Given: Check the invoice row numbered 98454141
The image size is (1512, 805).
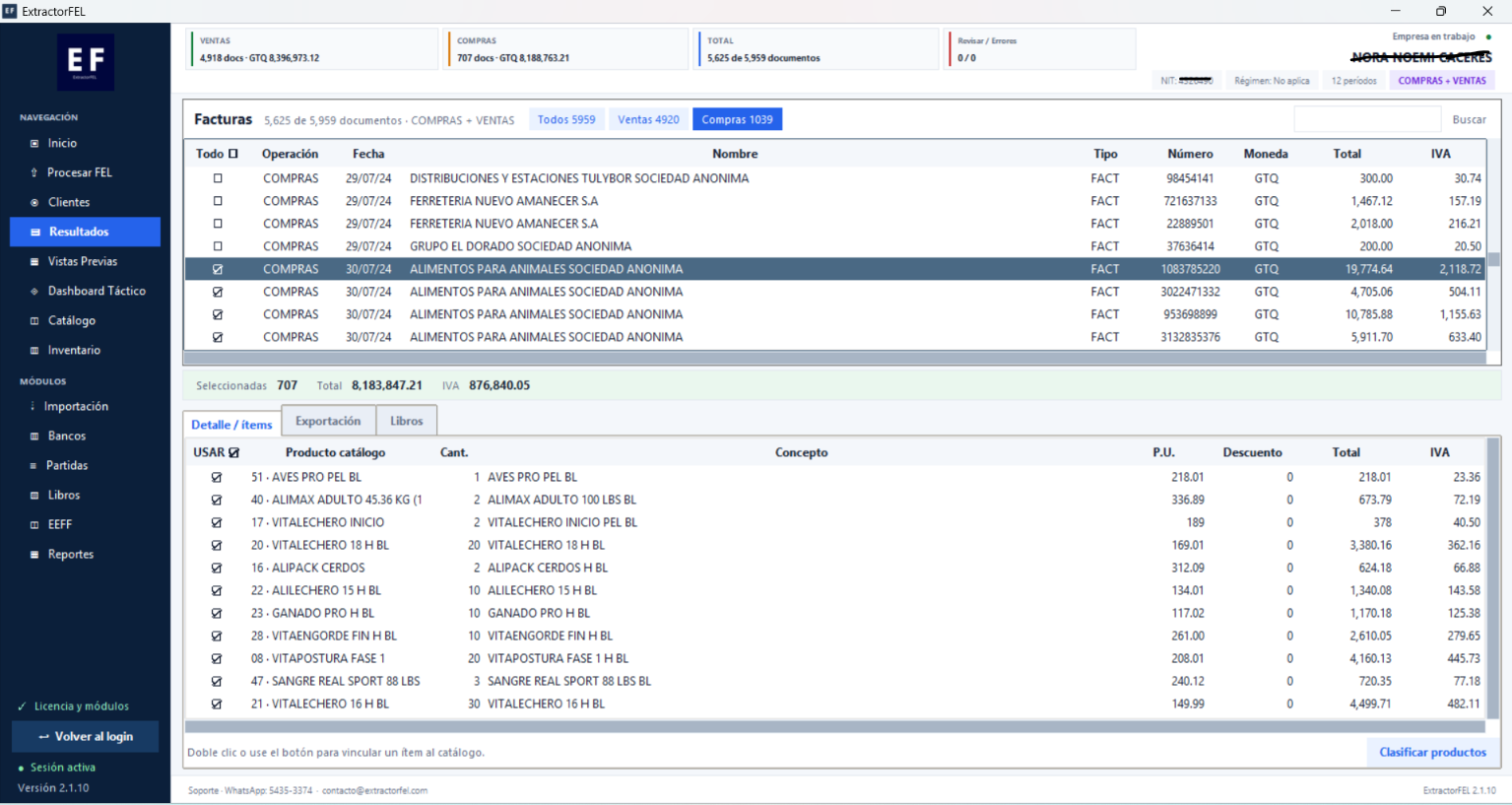Looking at the screenshot, I should coord(218,178).
